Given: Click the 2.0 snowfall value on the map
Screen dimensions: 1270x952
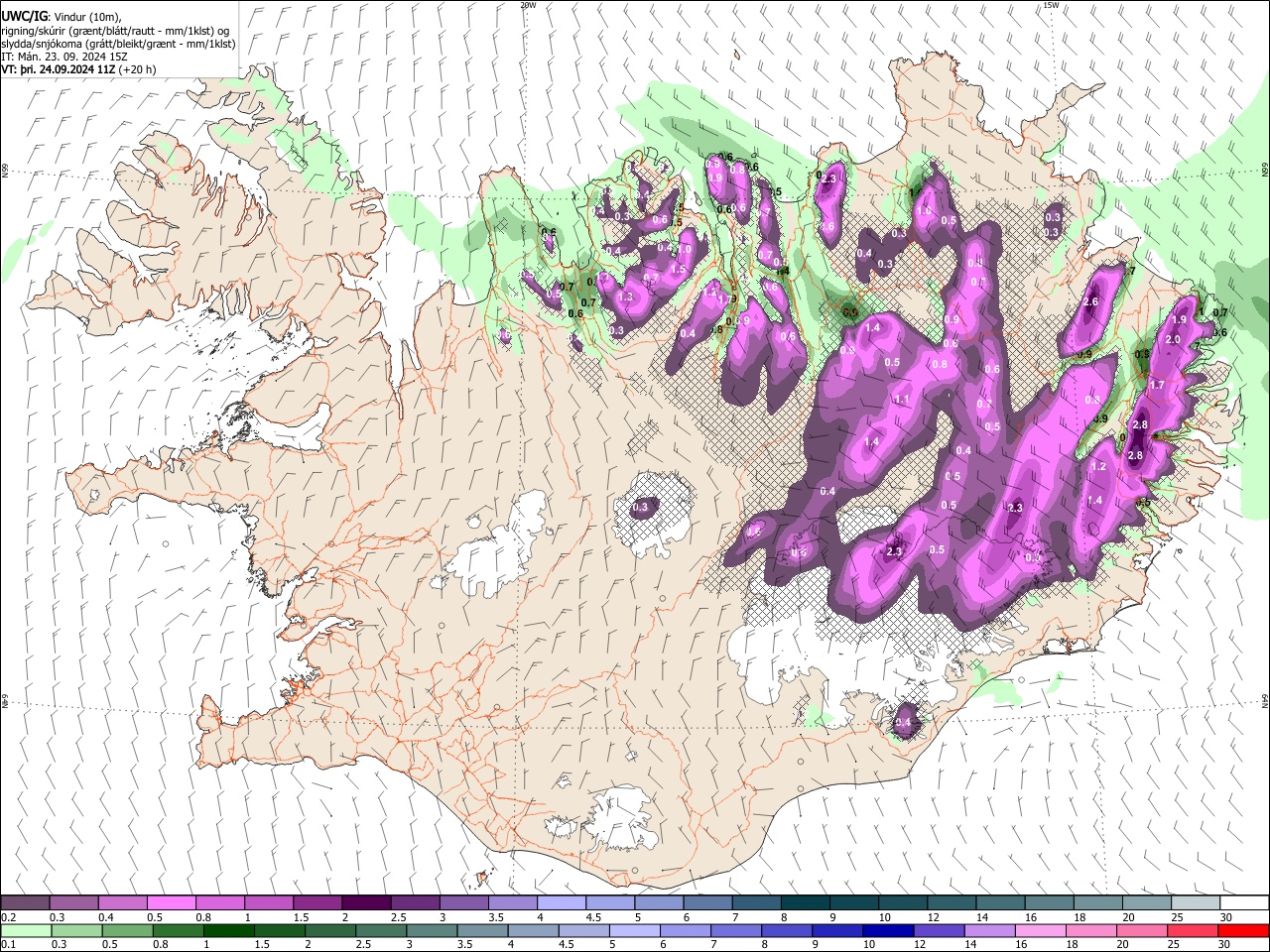Looking at the screenshot, I should [1172, 340].
